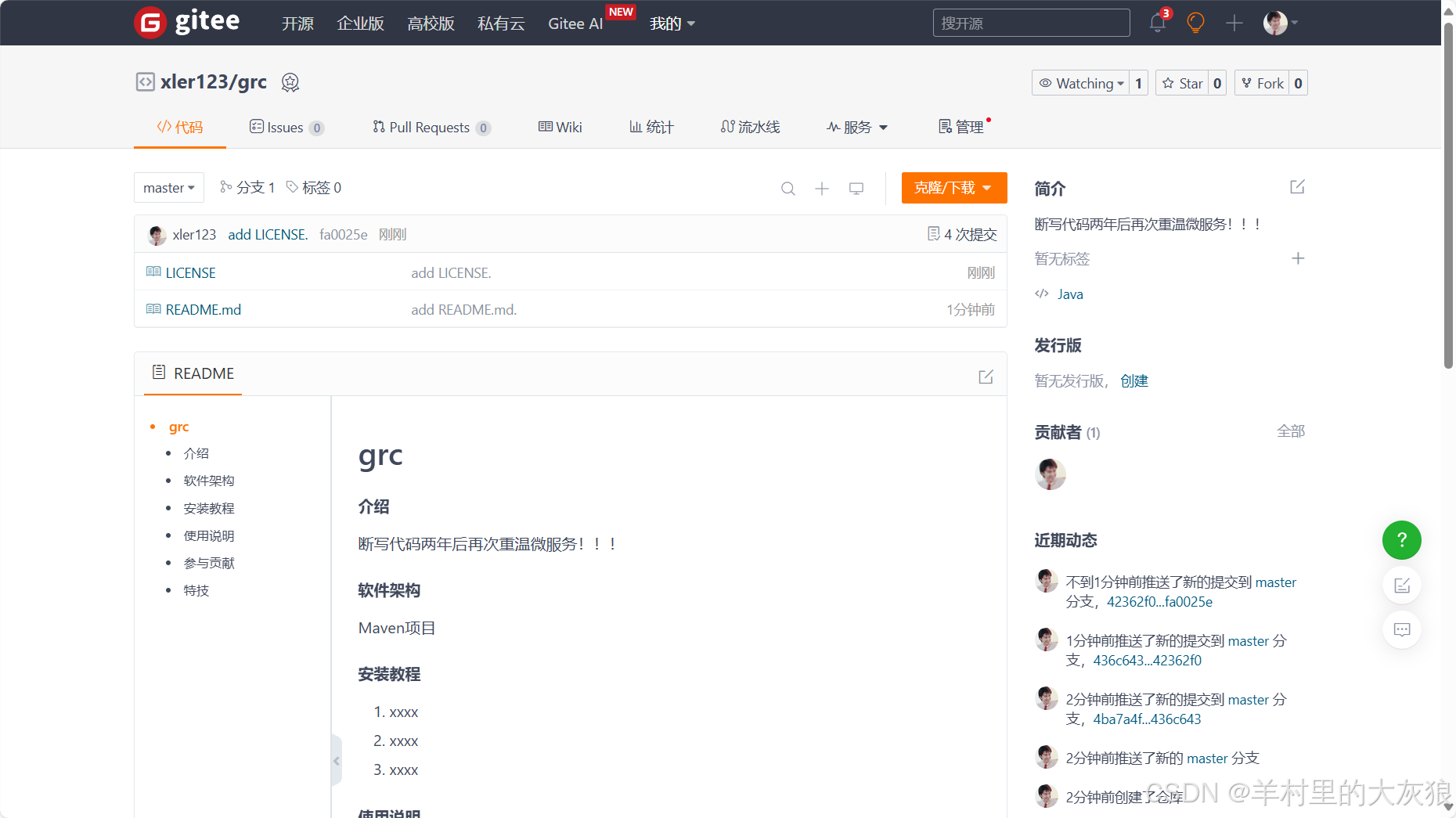Viewport: 1456px width, 818px height.
Task: Open commit range 42362f0...fa0025e
Action: click(1159, 602)
